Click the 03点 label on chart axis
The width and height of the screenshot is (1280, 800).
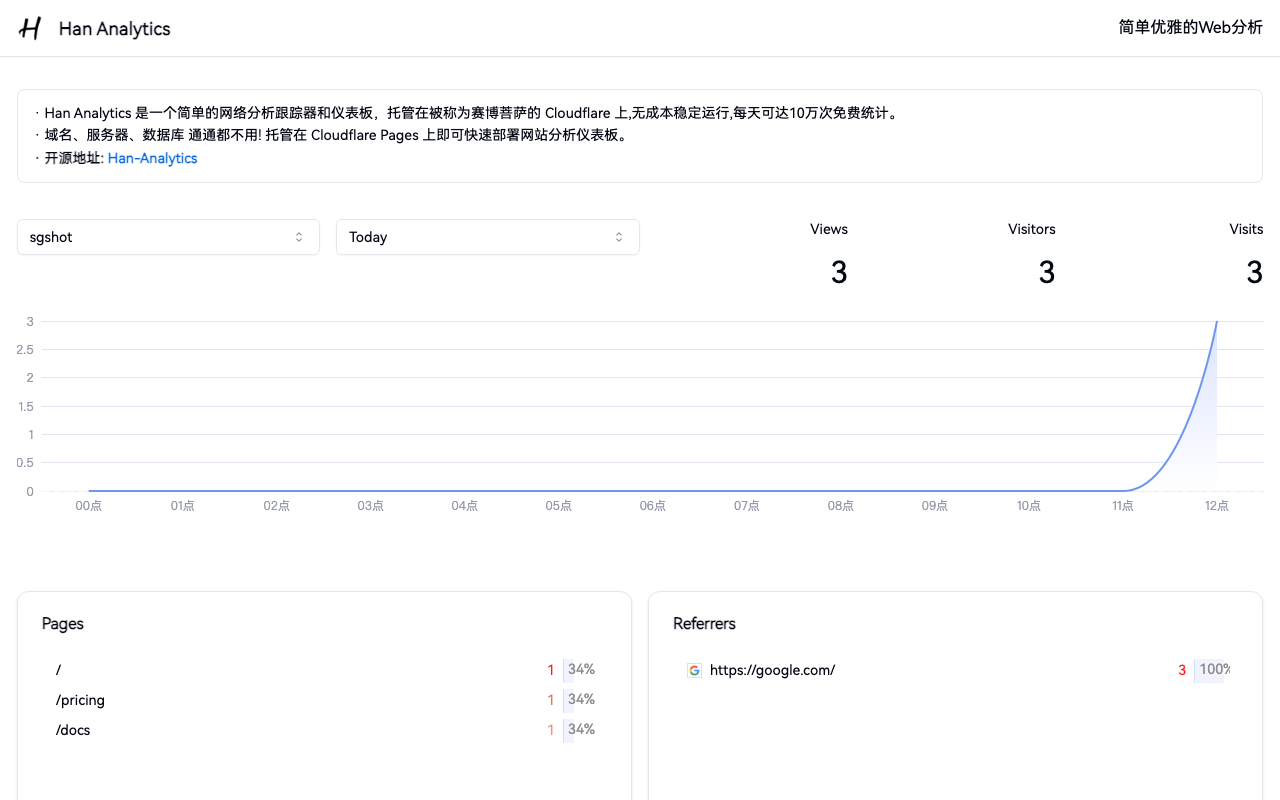pyautogui.click(x=371, y=506)
